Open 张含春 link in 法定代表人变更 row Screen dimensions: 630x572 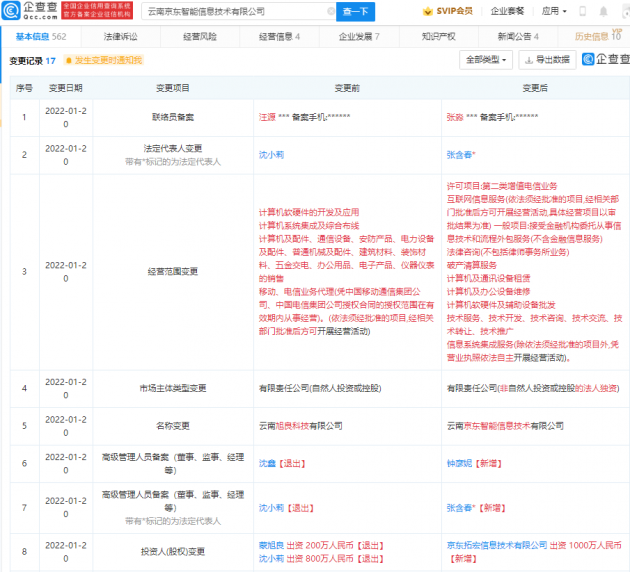pos(461,155)
